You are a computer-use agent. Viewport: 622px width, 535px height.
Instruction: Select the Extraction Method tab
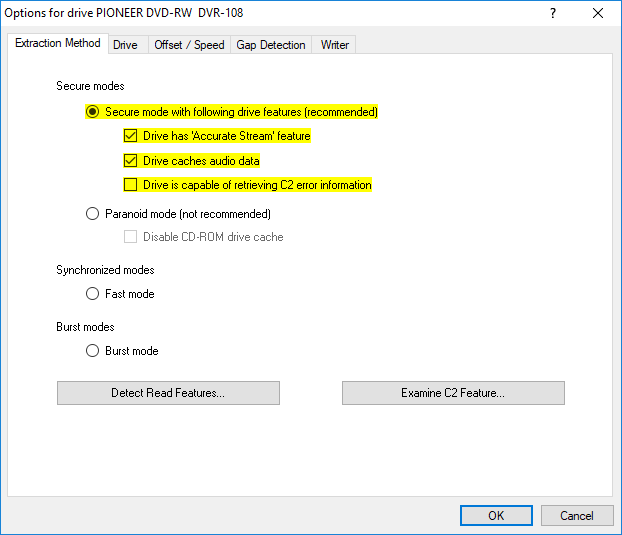pyautogui.click(x=58, y=43)
